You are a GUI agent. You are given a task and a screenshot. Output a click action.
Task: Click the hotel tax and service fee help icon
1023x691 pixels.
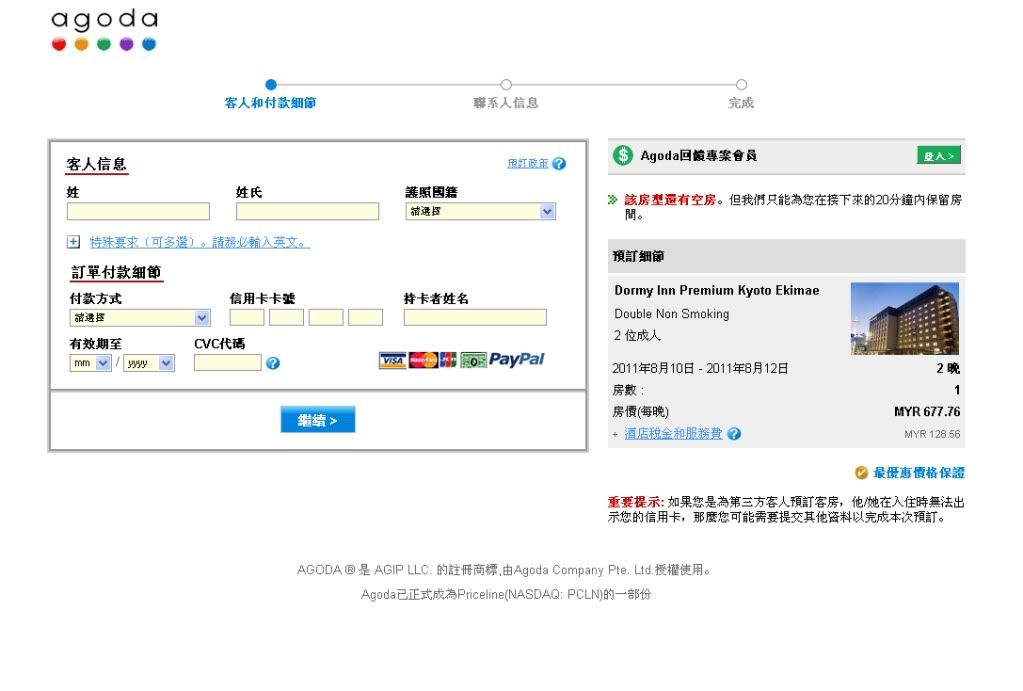coord(734,434)
